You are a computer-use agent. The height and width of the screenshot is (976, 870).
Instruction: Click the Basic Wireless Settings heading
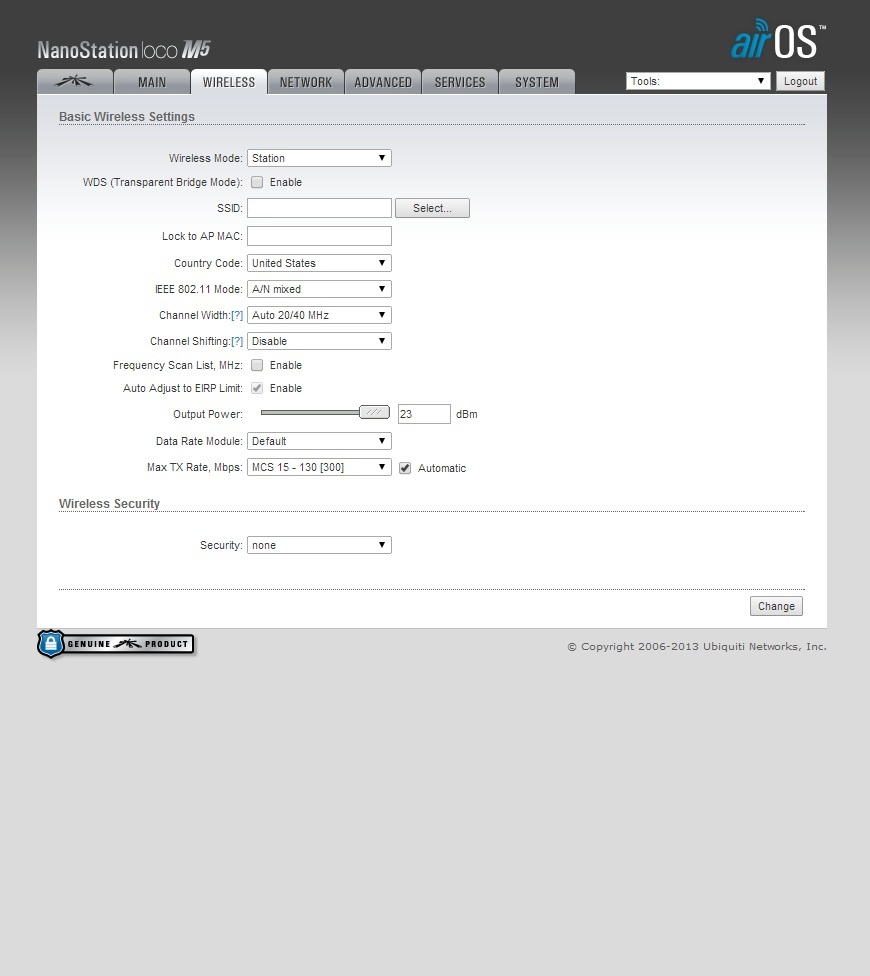(127, 116)
